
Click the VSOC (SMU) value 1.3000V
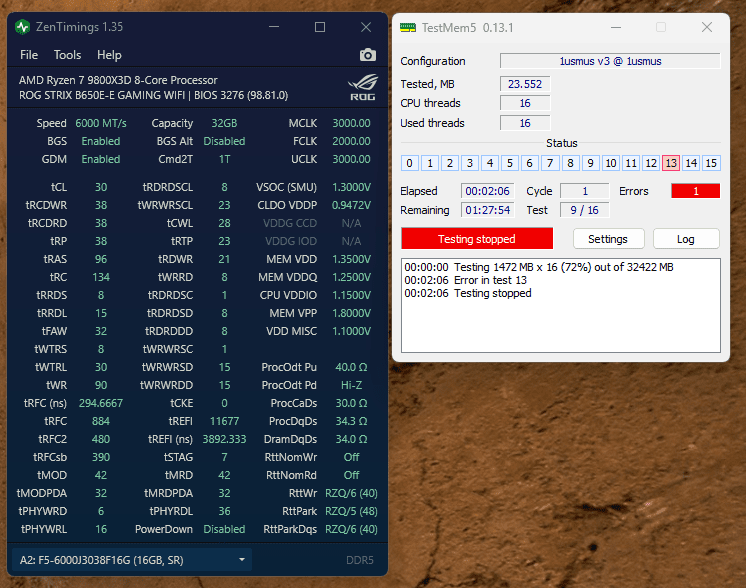[x=351, y=187]
